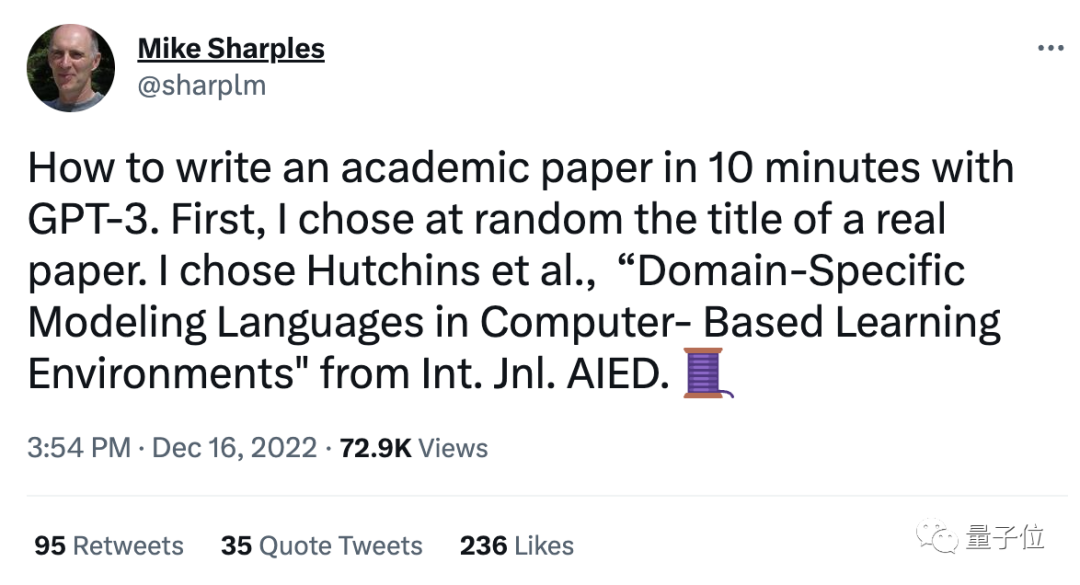The height and width of the screenshot is (585, 1080).
Task: Open the Mike Sharples display name link
Action: pyautogui.click(x=230, y=48)
